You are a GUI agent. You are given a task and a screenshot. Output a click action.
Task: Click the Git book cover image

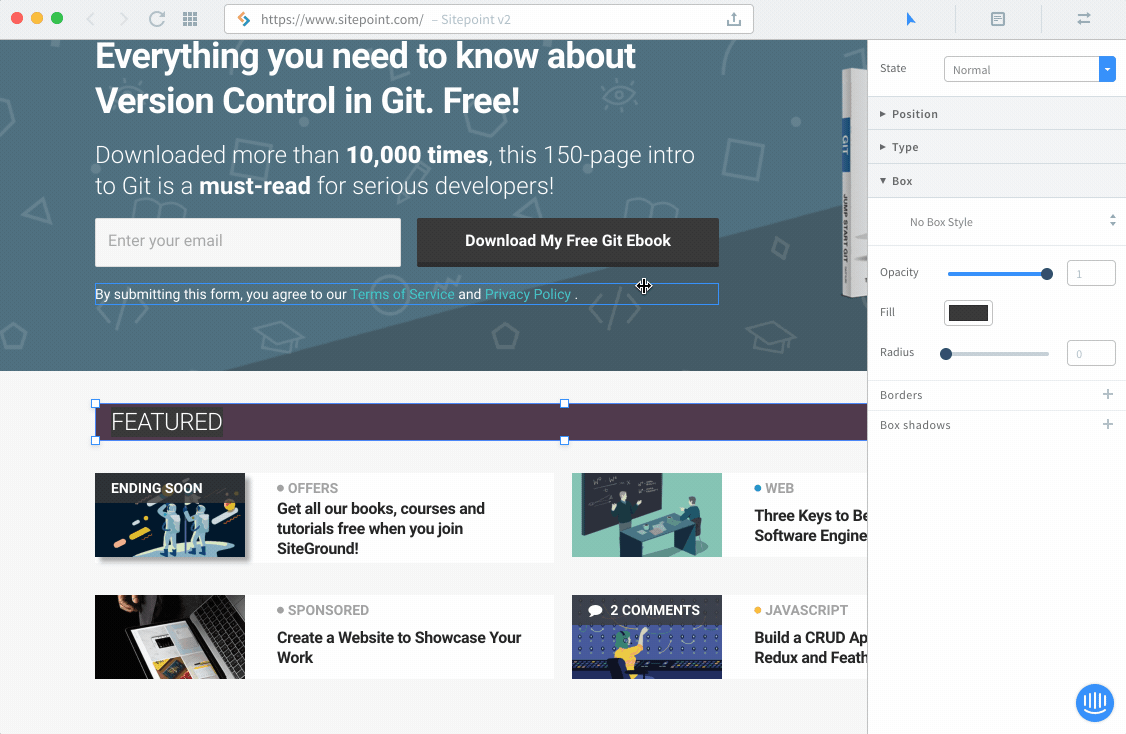tap(853, 182)
